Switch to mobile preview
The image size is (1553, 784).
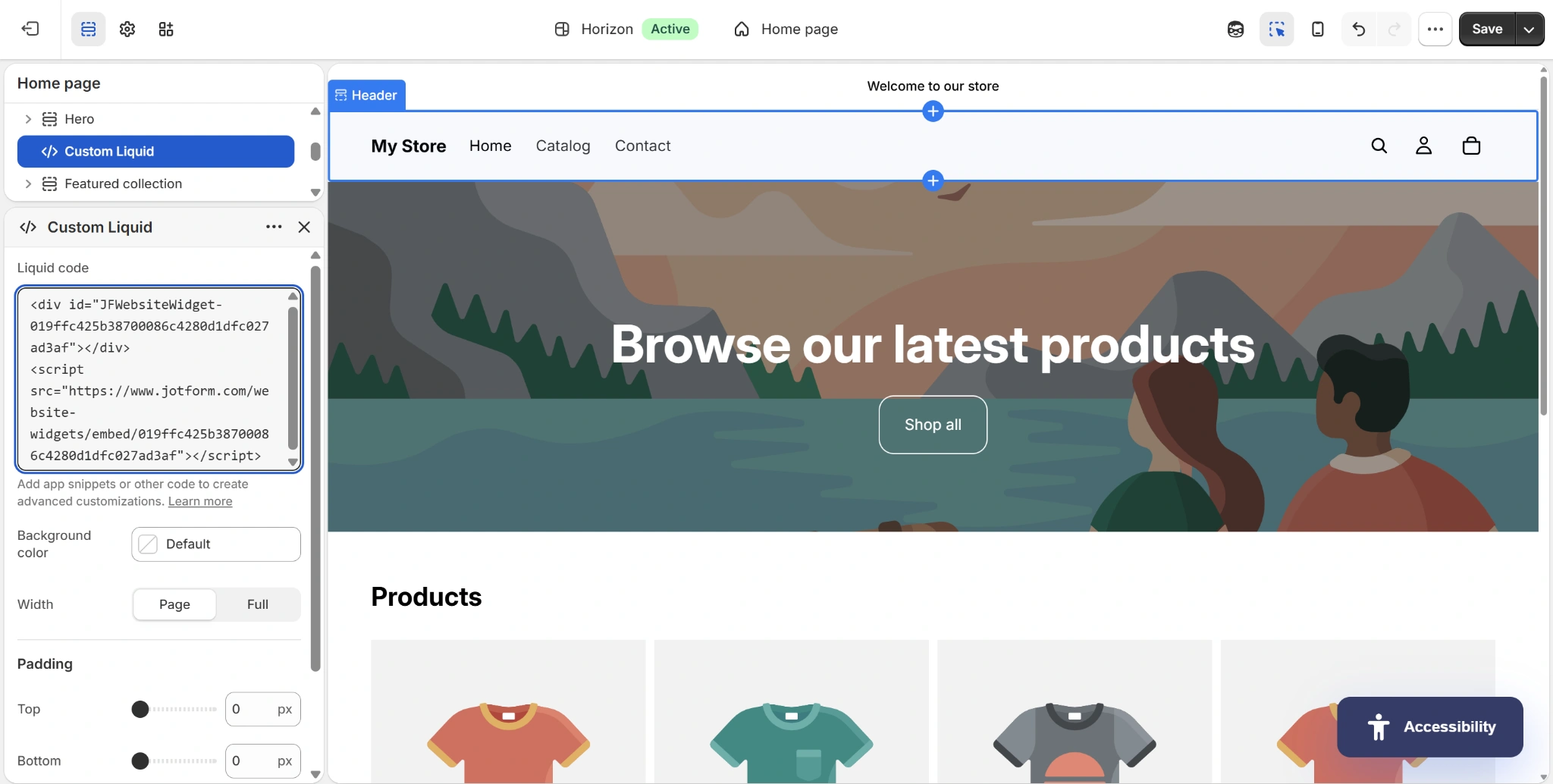(1318, 29)
